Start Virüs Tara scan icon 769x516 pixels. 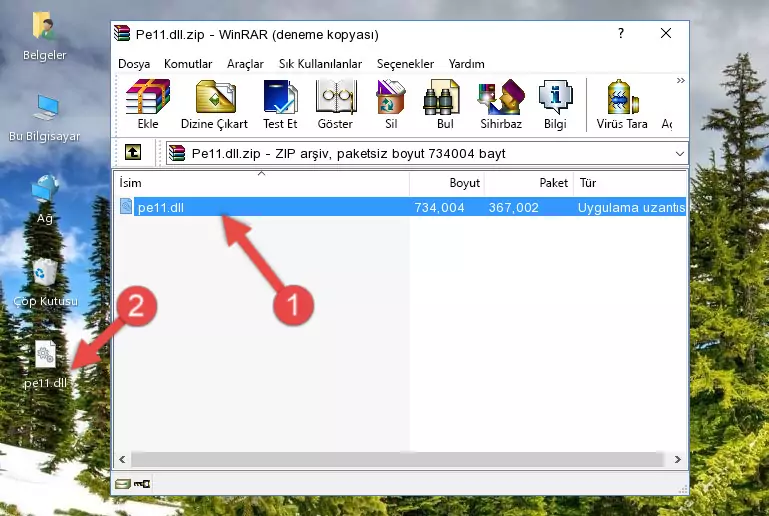[x=621, y=104]
